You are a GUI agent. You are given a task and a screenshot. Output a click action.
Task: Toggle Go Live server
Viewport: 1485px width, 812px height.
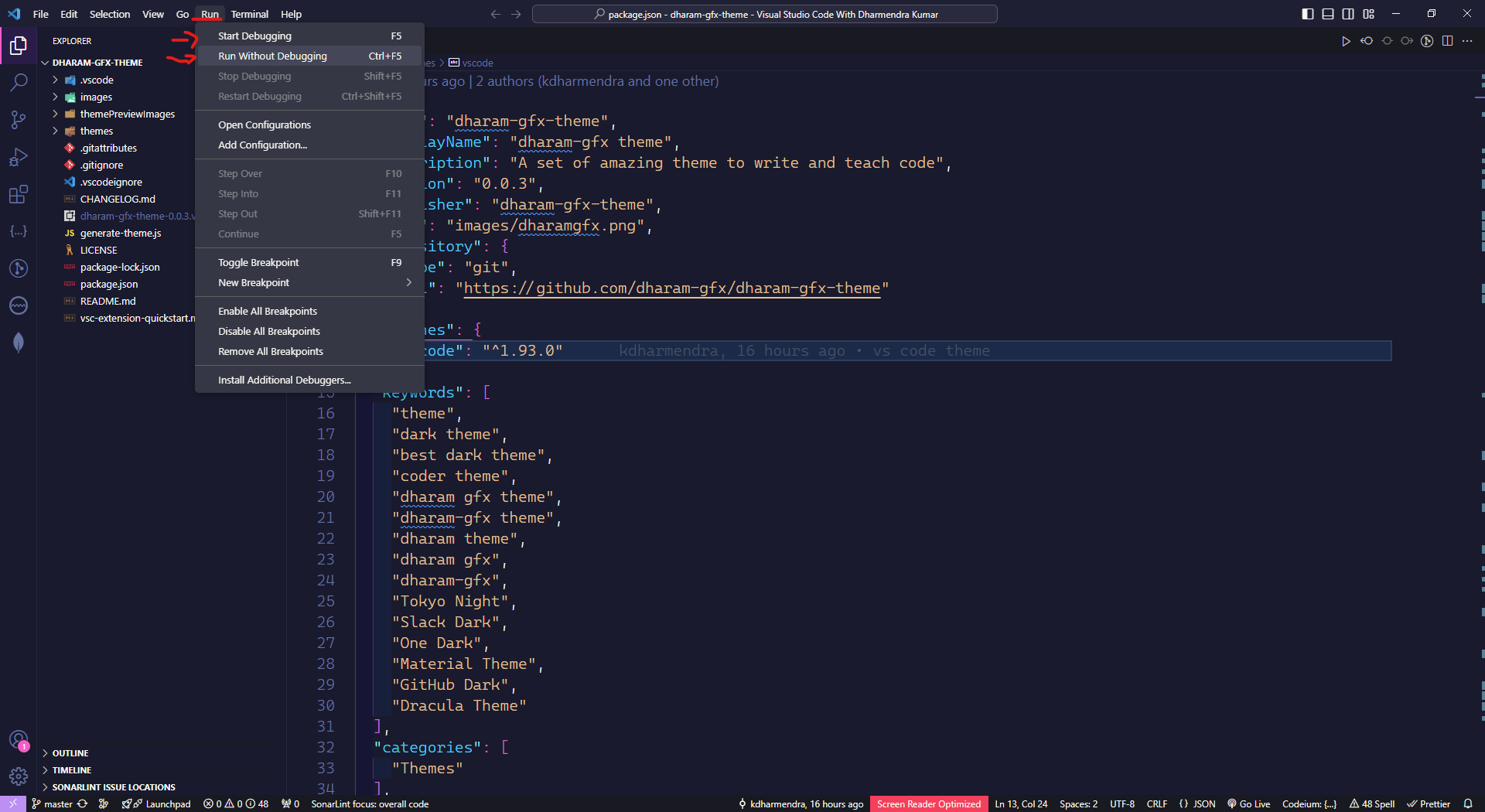[1248, 804]
